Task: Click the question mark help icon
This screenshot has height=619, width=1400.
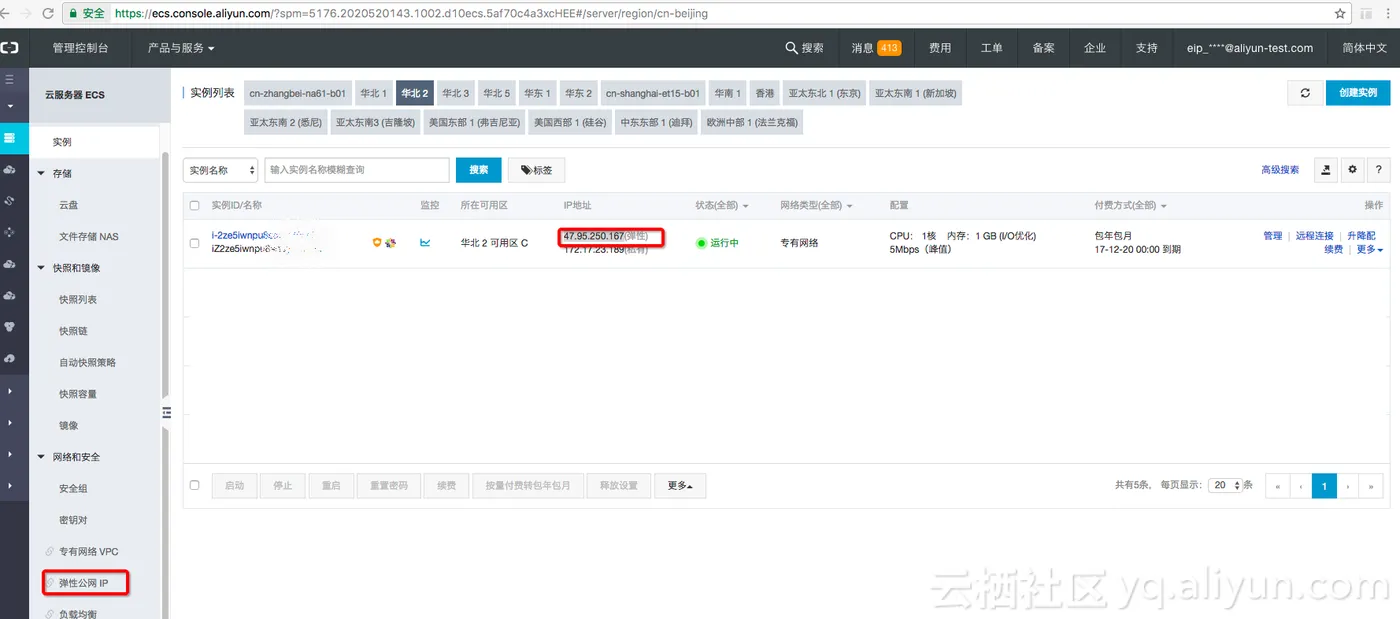Action: pyautogui.click(x=1379, y=170)
